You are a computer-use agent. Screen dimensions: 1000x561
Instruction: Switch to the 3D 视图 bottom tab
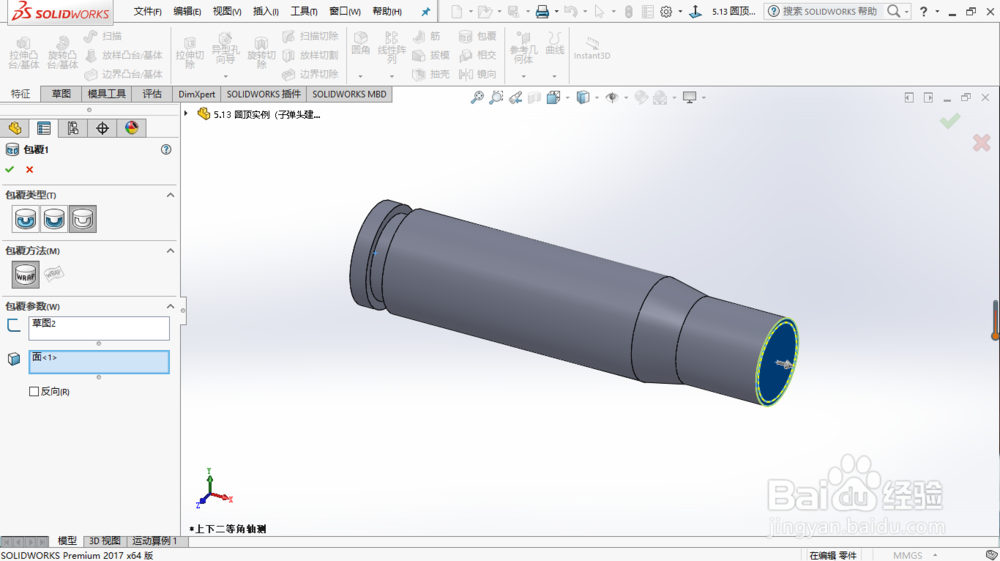(x=105, y=541)
